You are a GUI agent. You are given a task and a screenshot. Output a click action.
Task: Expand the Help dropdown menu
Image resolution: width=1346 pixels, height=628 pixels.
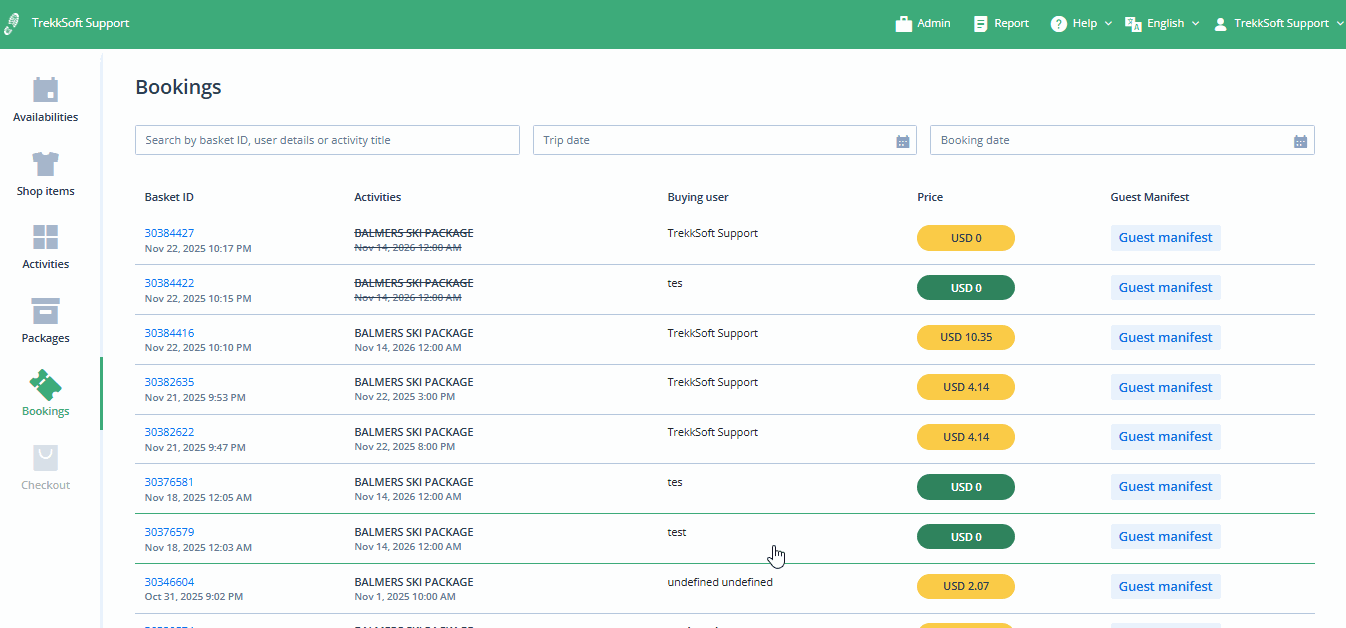tap(1082, 24)
